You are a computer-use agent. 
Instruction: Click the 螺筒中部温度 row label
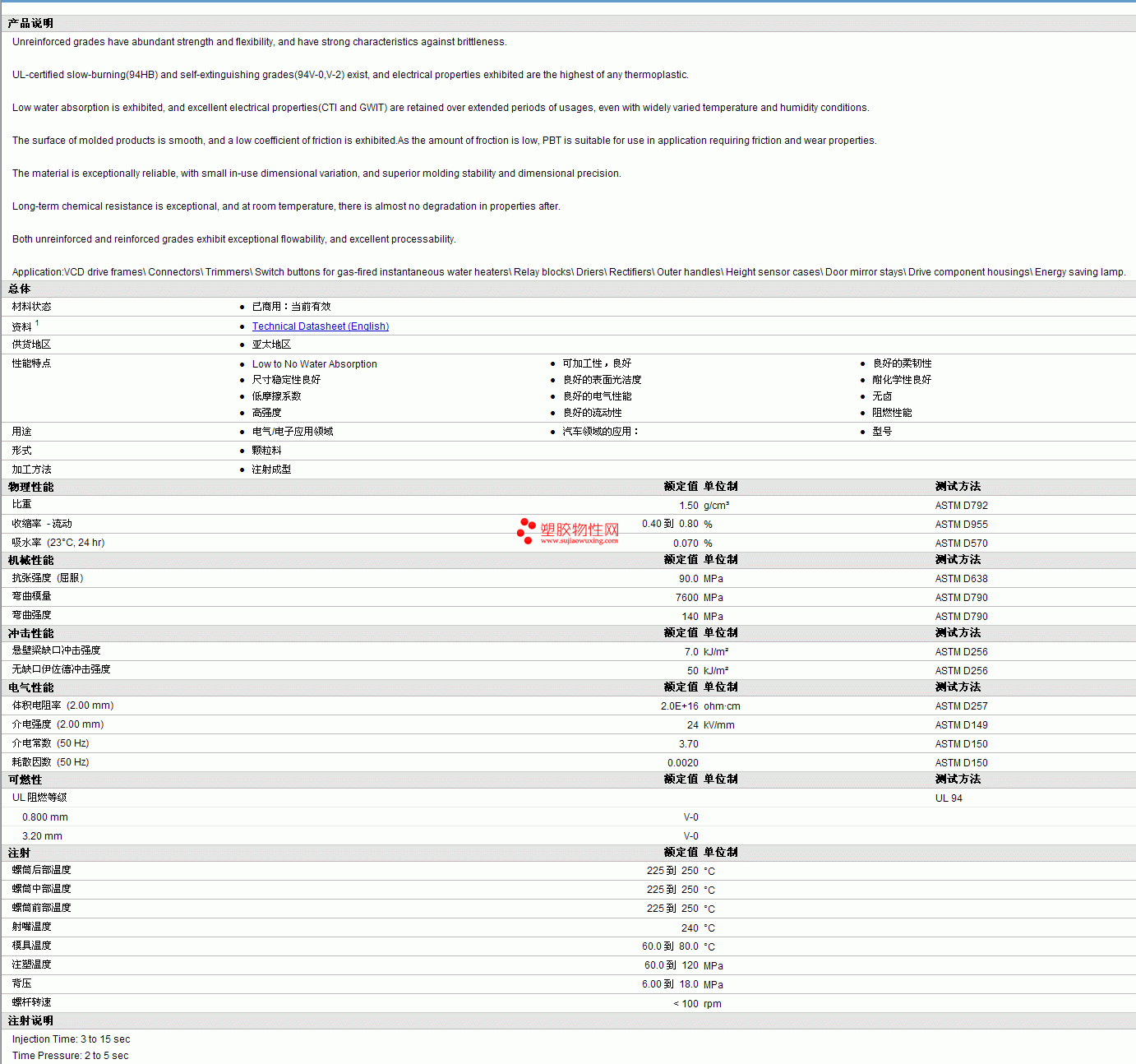point(42,889)
